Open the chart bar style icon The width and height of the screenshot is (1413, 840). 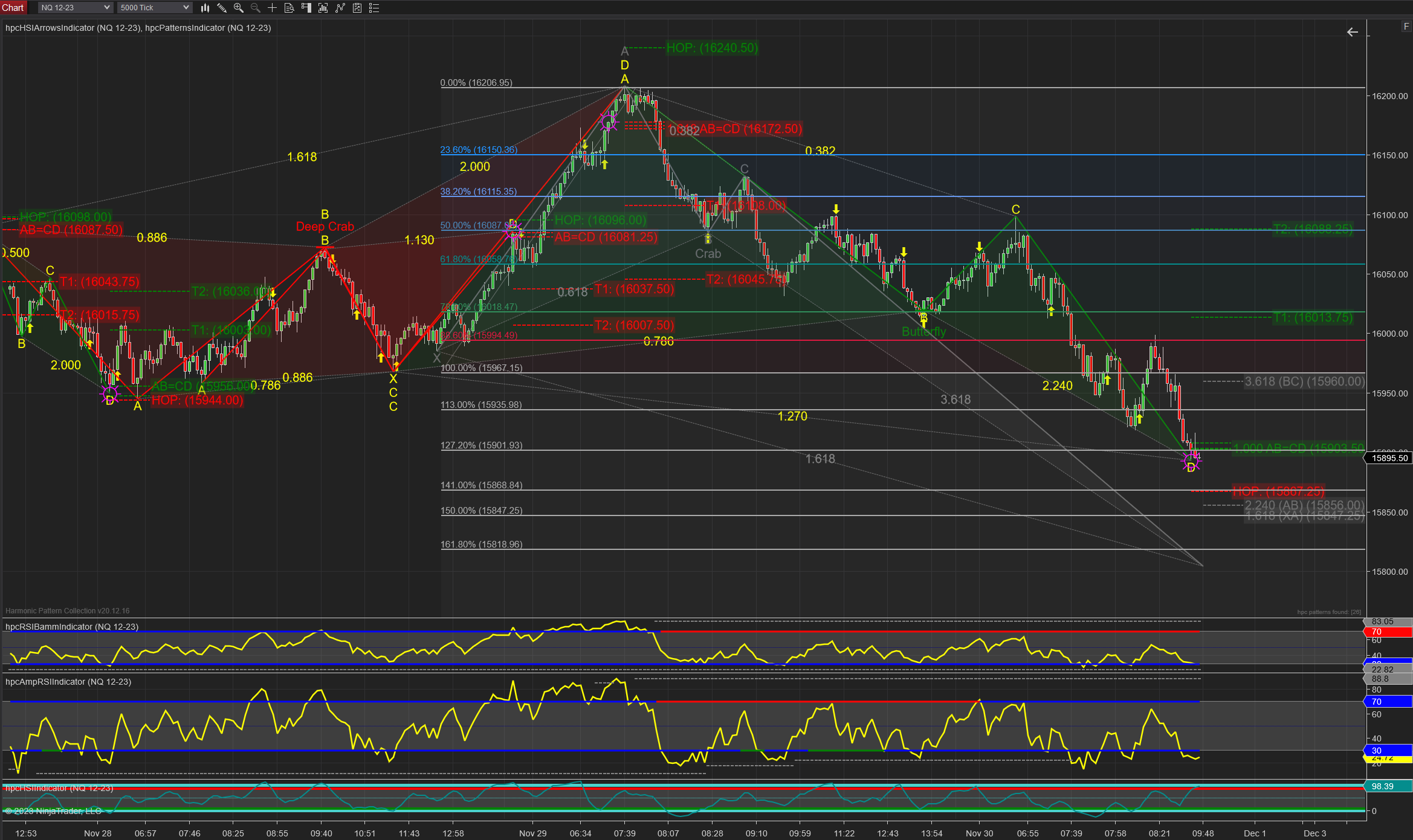pyautogui.click(x=205, y=8)
